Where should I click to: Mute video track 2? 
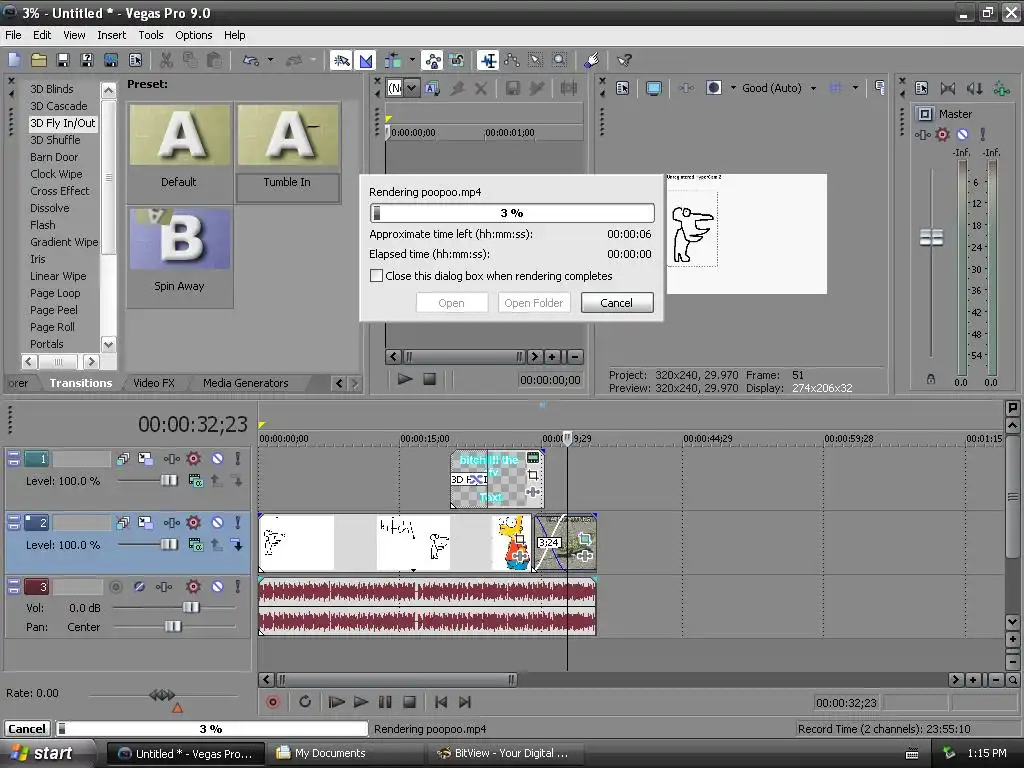point(217,522)
